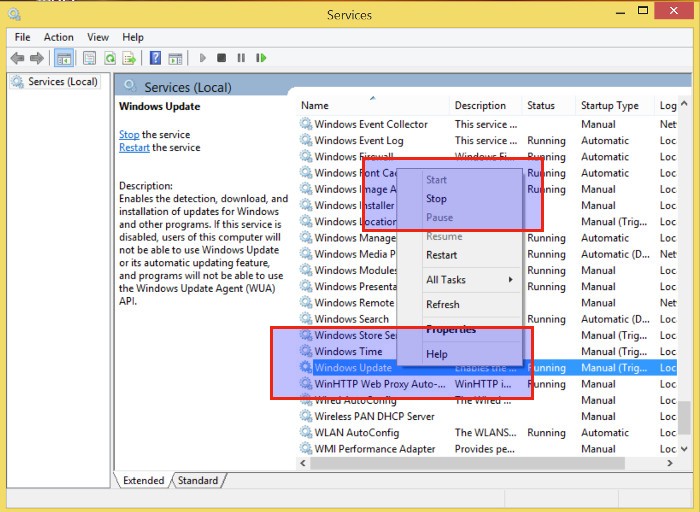700x512 pixels.
Task: Click the gear icon of Windows Event Collector
Action: coord(306,124)
